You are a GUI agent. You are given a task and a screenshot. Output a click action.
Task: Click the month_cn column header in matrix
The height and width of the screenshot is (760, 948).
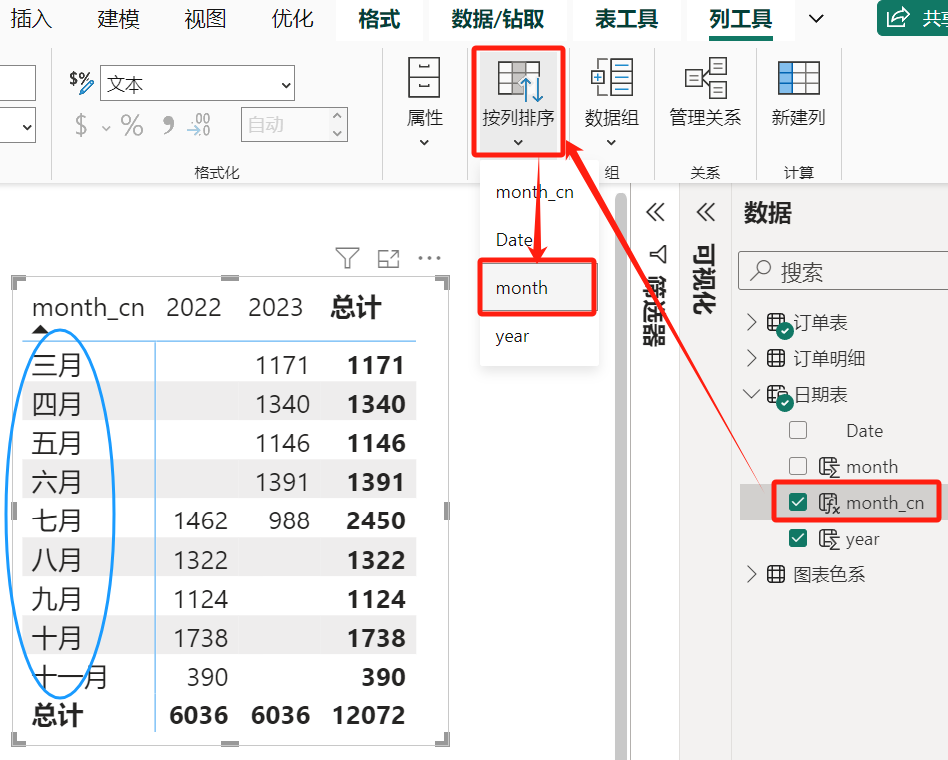pos(88,308)
